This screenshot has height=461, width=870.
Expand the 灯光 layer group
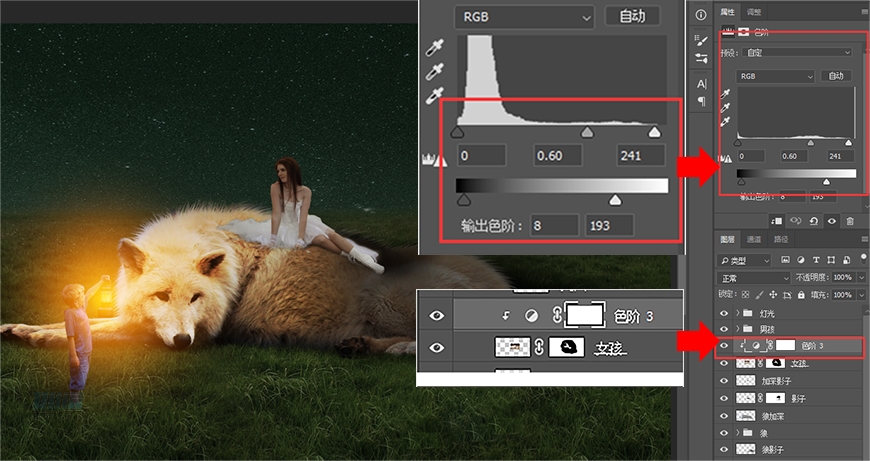coord(738,313)
